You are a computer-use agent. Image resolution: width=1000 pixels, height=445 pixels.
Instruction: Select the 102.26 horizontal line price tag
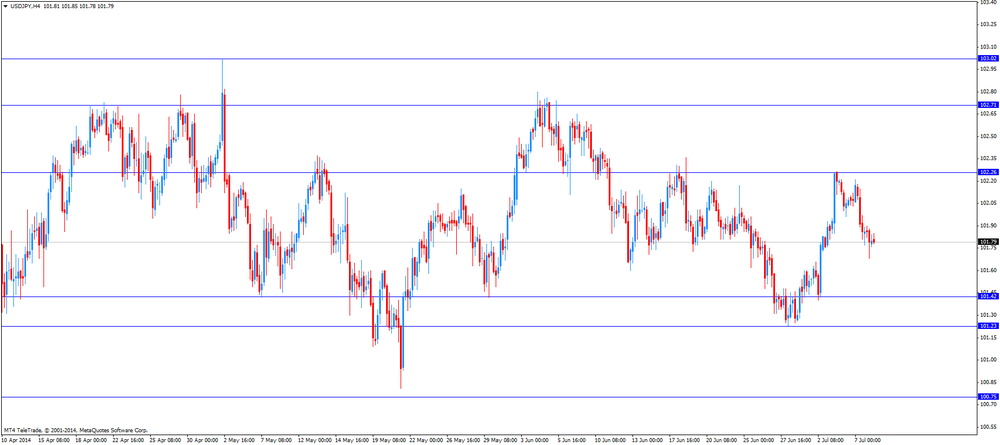(988, 172)
